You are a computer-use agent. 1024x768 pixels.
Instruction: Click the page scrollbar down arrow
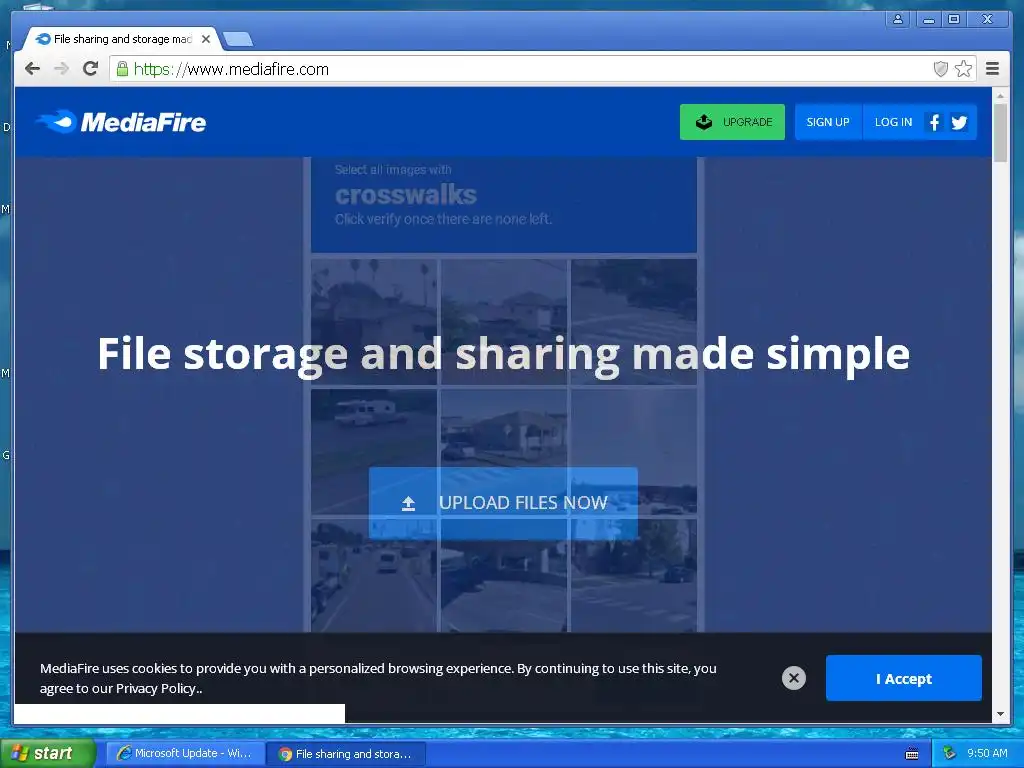pos(1000,714)
